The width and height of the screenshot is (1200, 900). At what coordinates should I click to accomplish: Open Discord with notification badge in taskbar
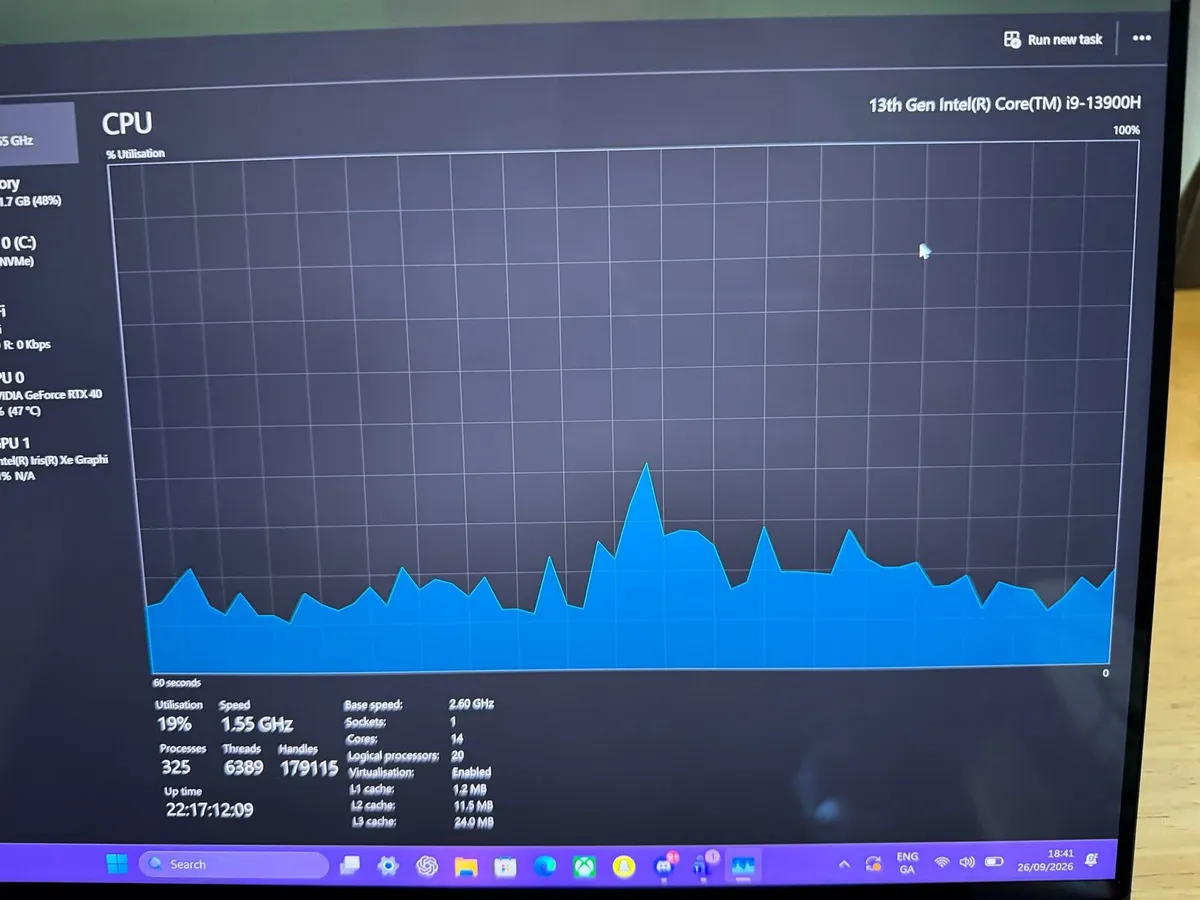(664, 866)
